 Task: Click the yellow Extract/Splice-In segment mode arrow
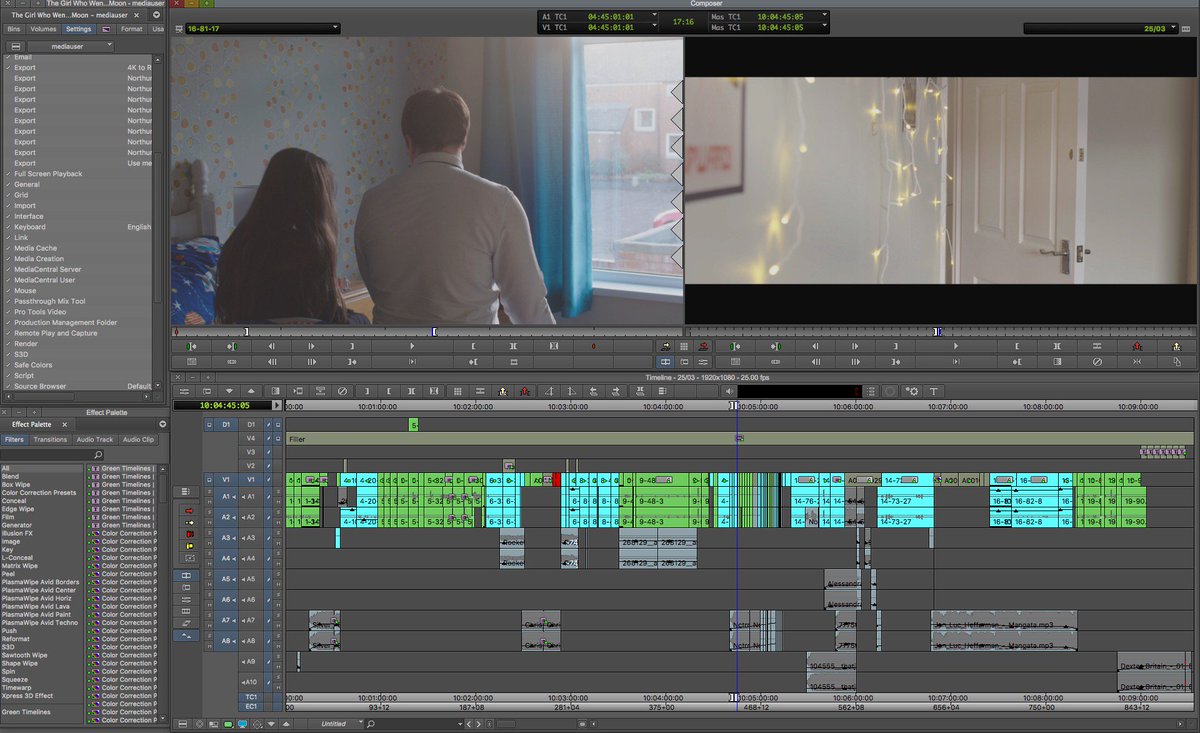(x=190, y=522)
